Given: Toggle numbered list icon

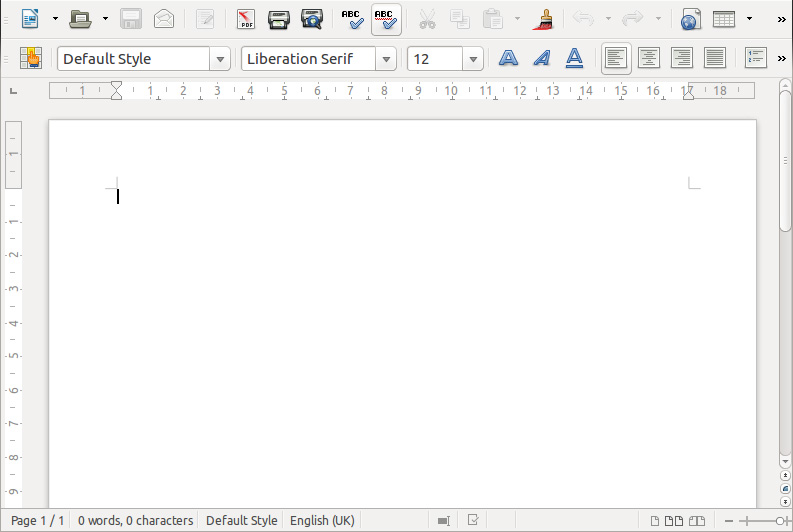Looking at the screenshot, I should point(756,58).
